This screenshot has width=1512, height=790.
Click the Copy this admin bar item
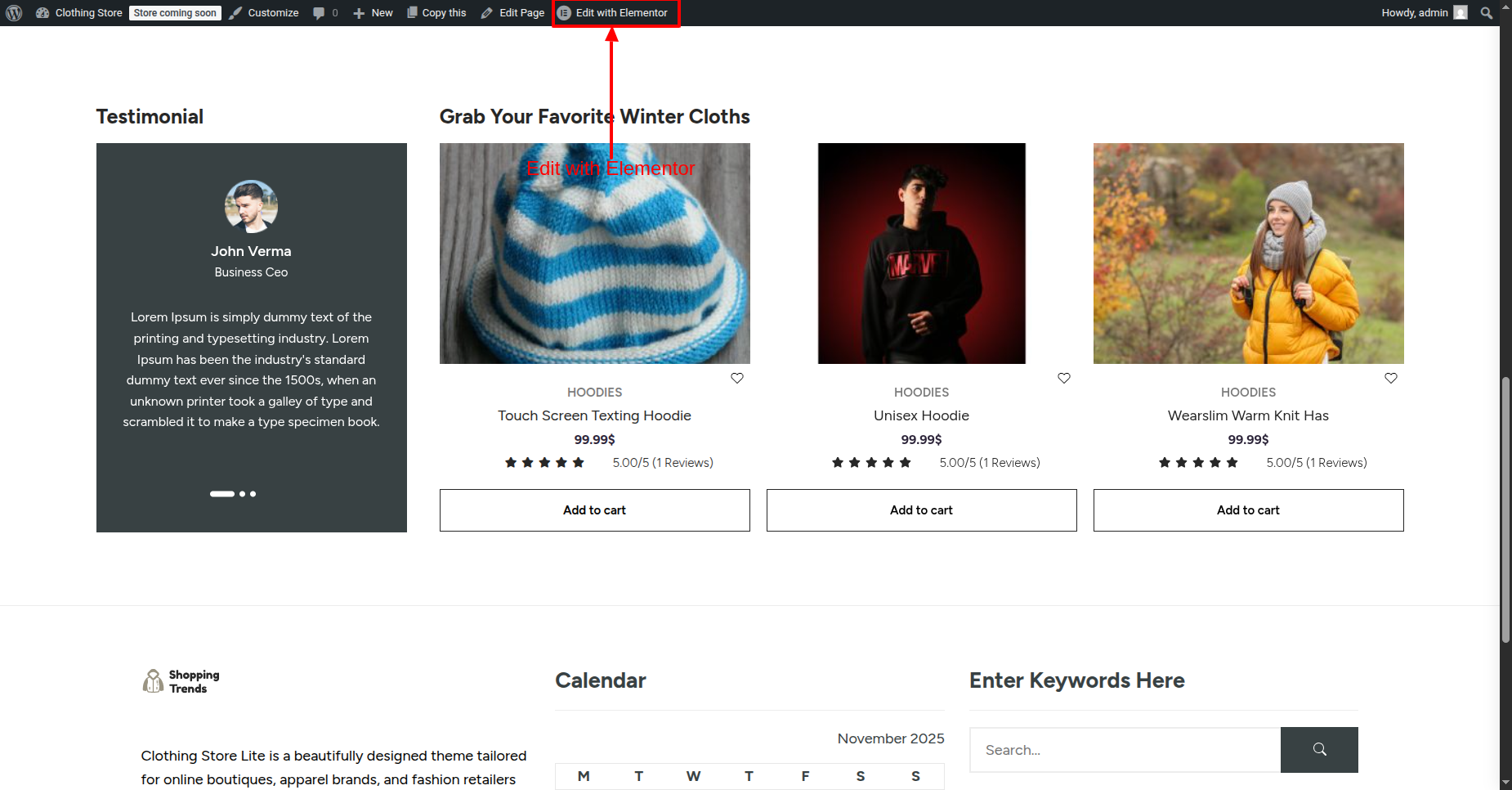click(x=436, y=13)
